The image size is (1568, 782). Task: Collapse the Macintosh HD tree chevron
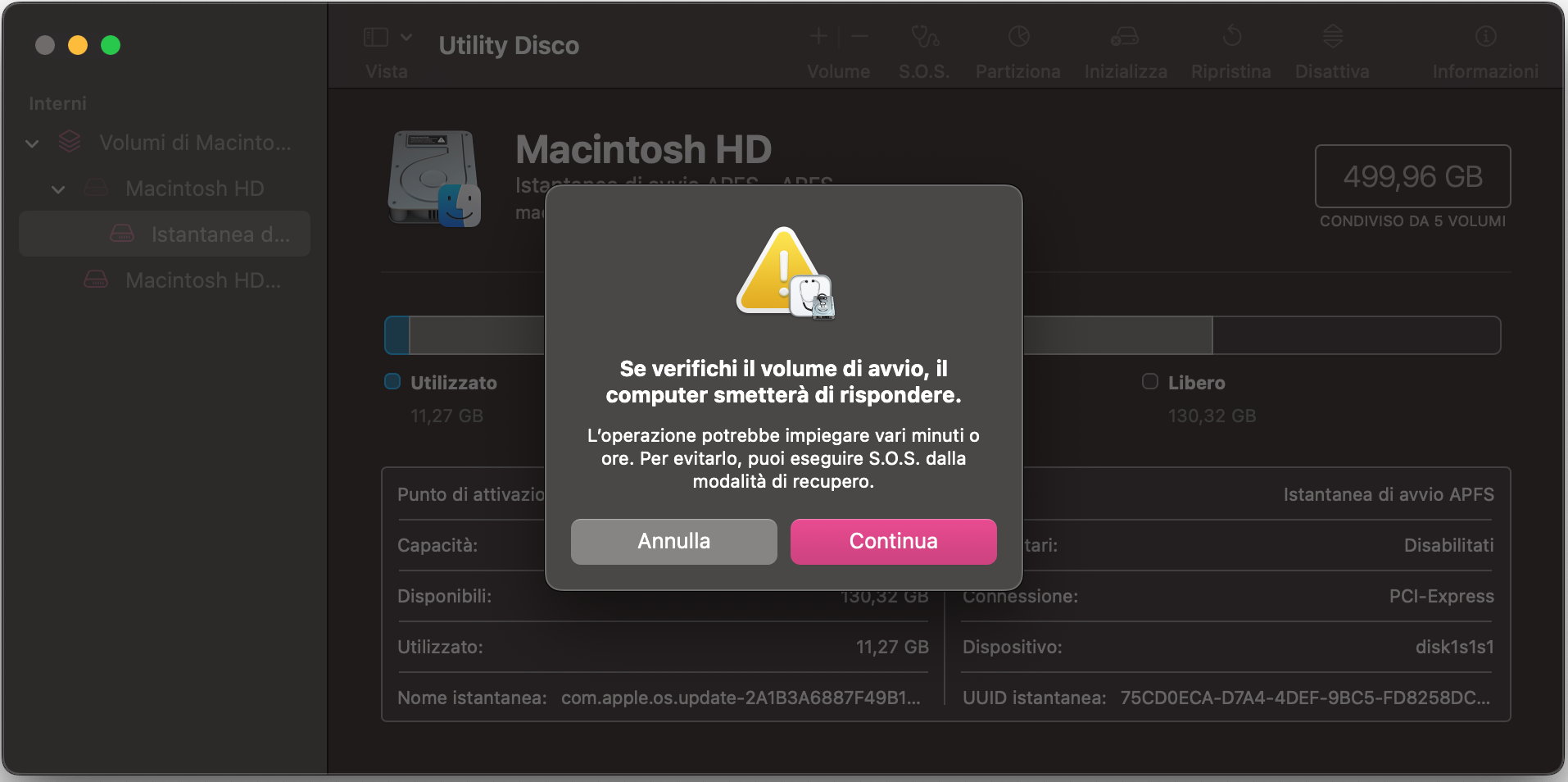tap(58, 189)
